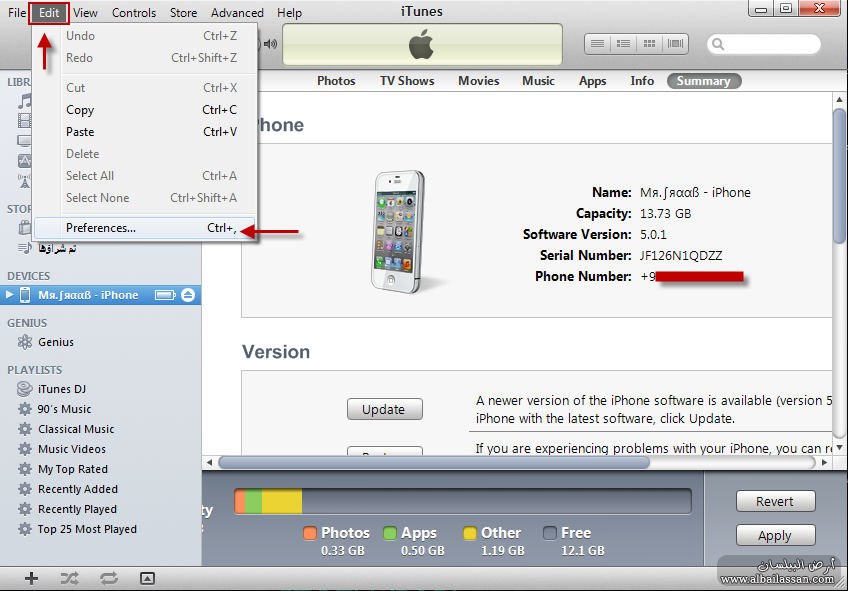
Task: Click the green Apps legend swatch
Action: (x=390, y=533)
